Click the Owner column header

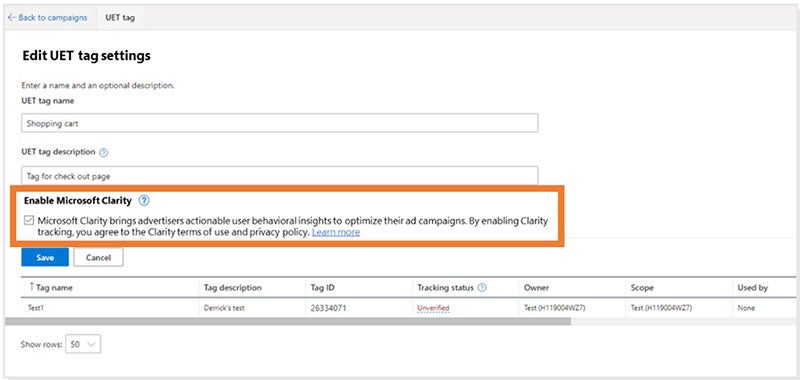click(x=537, y=288)
